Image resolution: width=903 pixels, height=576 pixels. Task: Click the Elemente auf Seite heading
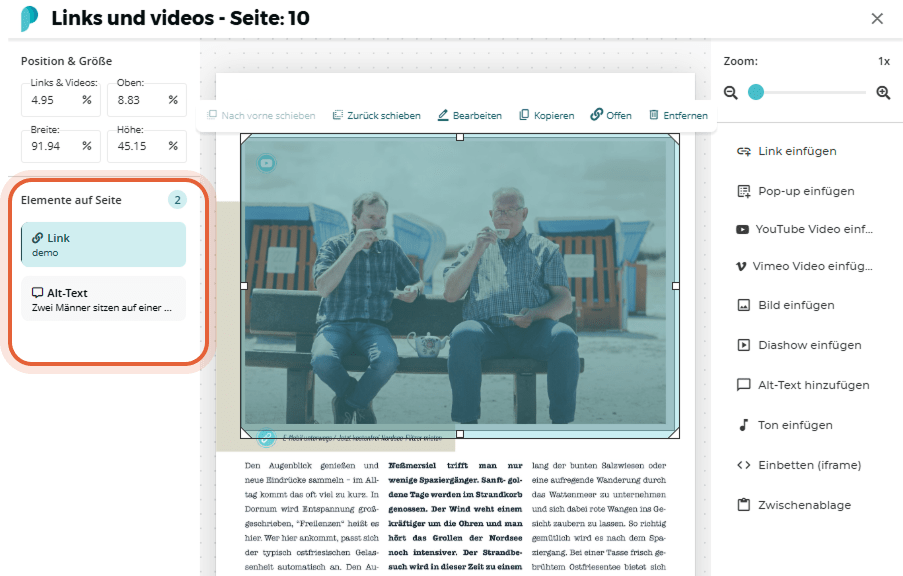pyautogui.click(x=71, y=200)
